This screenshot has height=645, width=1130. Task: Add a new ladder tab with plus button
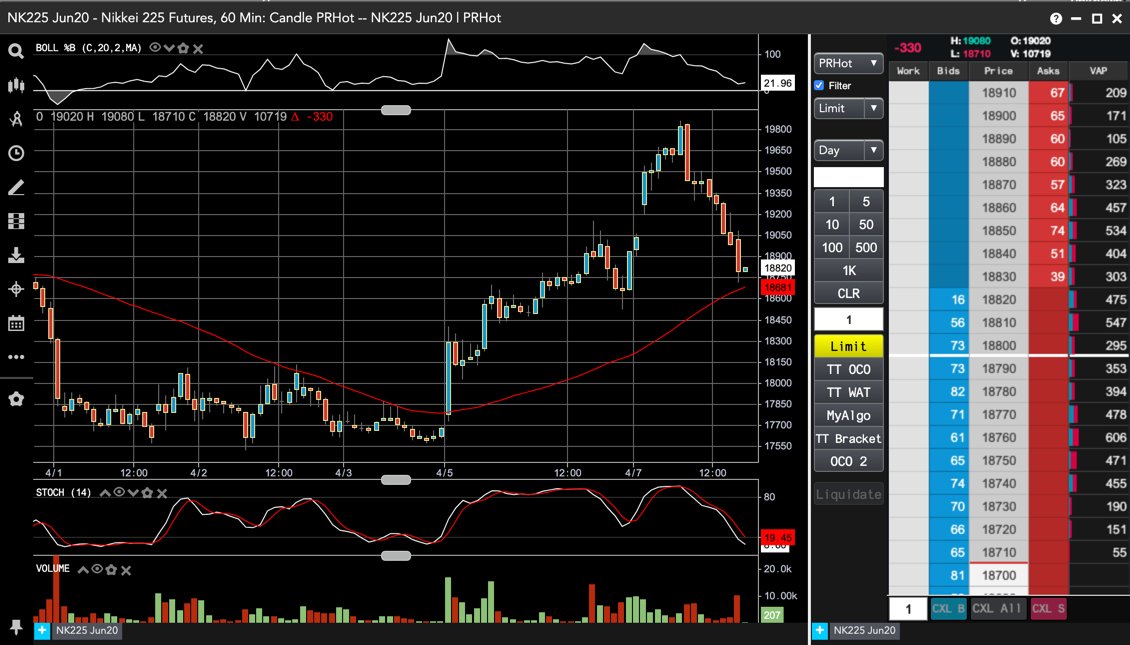coord(819,631)
